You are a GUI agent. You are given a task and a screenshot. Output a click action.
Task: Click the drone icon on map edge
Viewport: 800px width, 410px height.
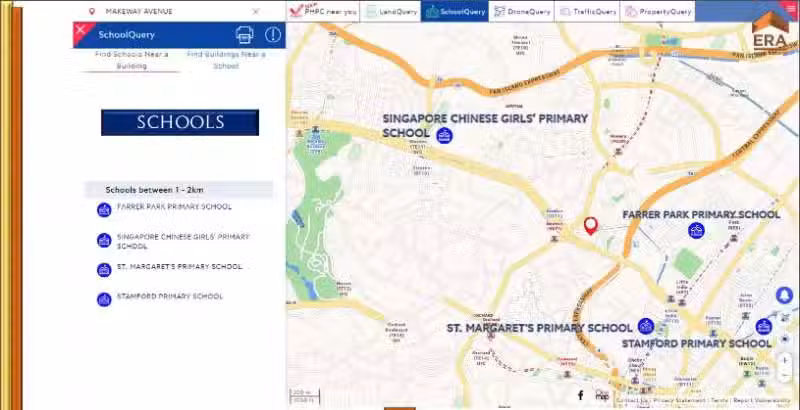785,318
